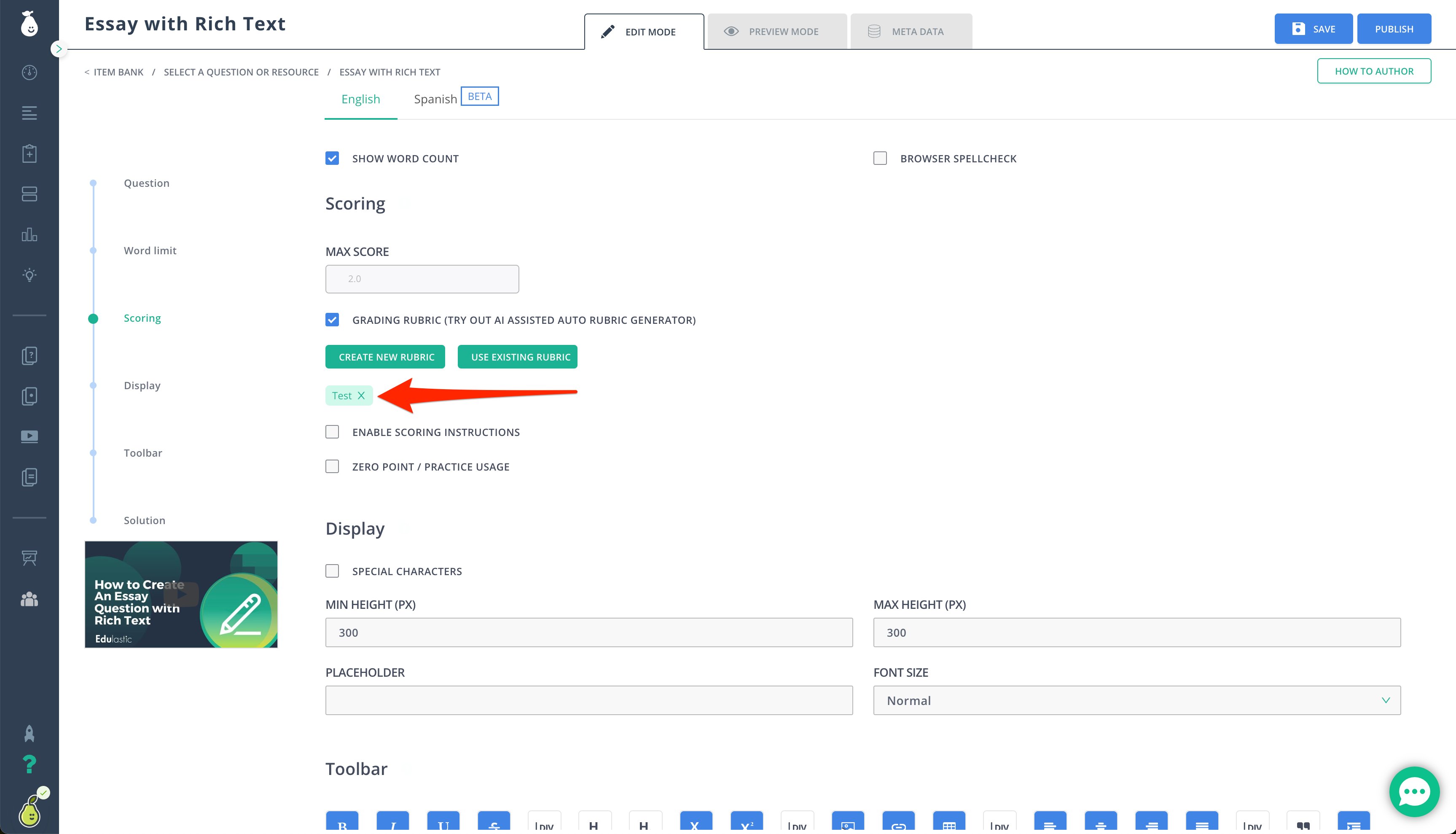Click the Min Height (PX) field
1456x834 pixels.
pyautogui.click(x=588, y=632)
